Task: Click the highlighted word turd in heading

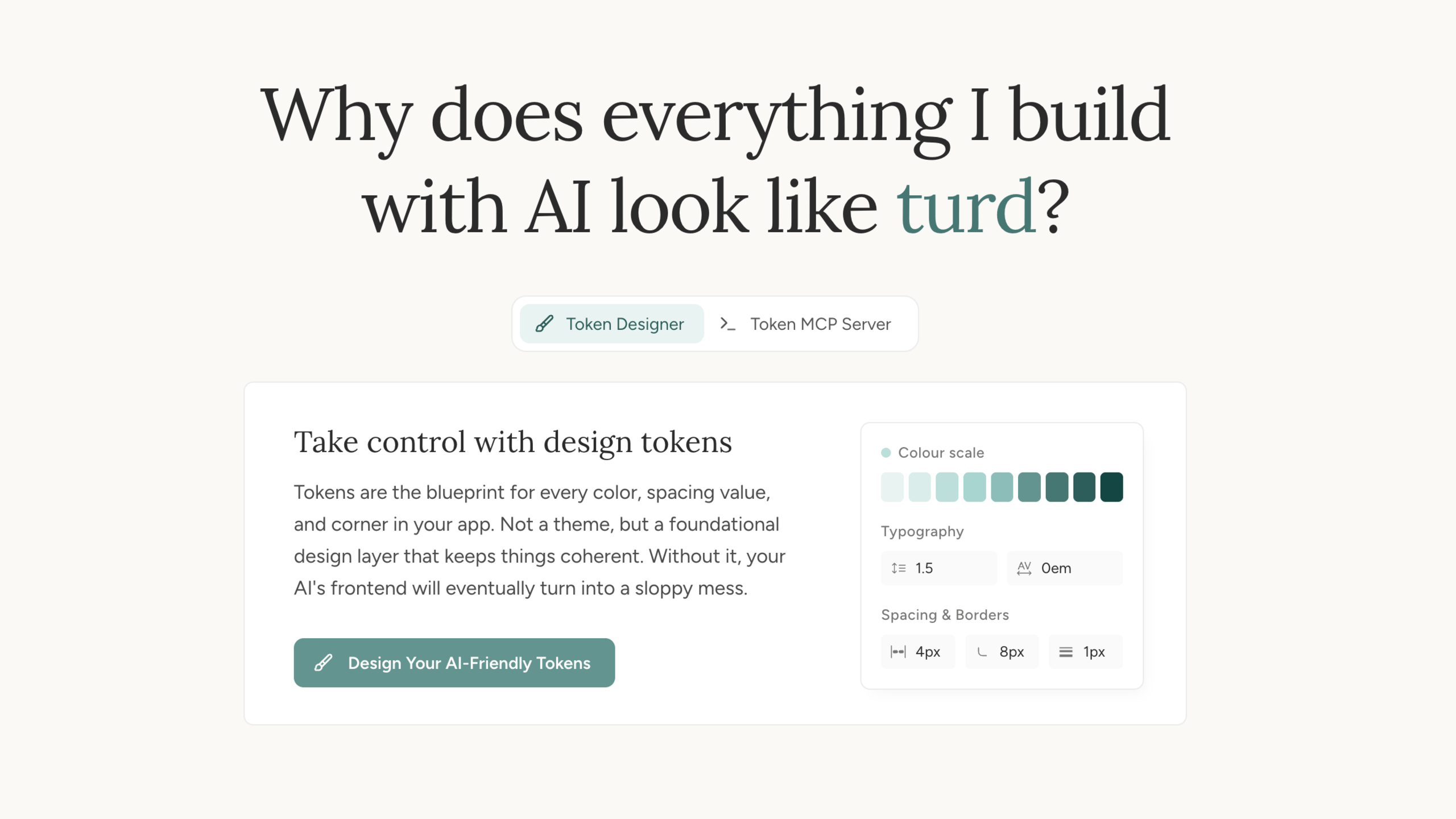Action: 967,206
